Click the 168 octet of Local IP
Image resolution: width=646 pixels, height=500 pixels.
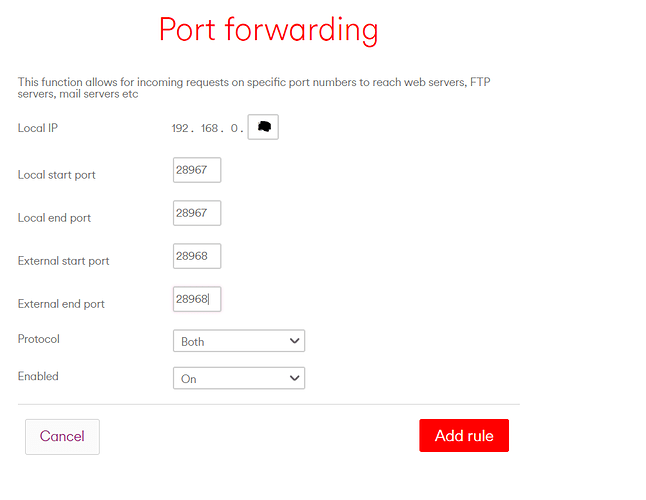tap(209, 129)
